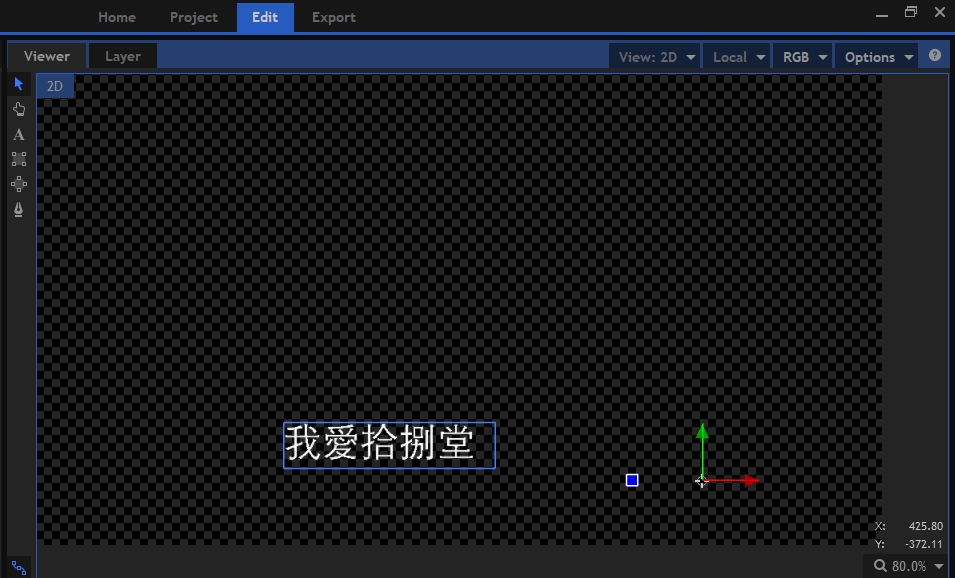Image resolution: width=955 pixels, height=578 pixels.
Task: Click the 2D view label button
Action: coord(55,86)
